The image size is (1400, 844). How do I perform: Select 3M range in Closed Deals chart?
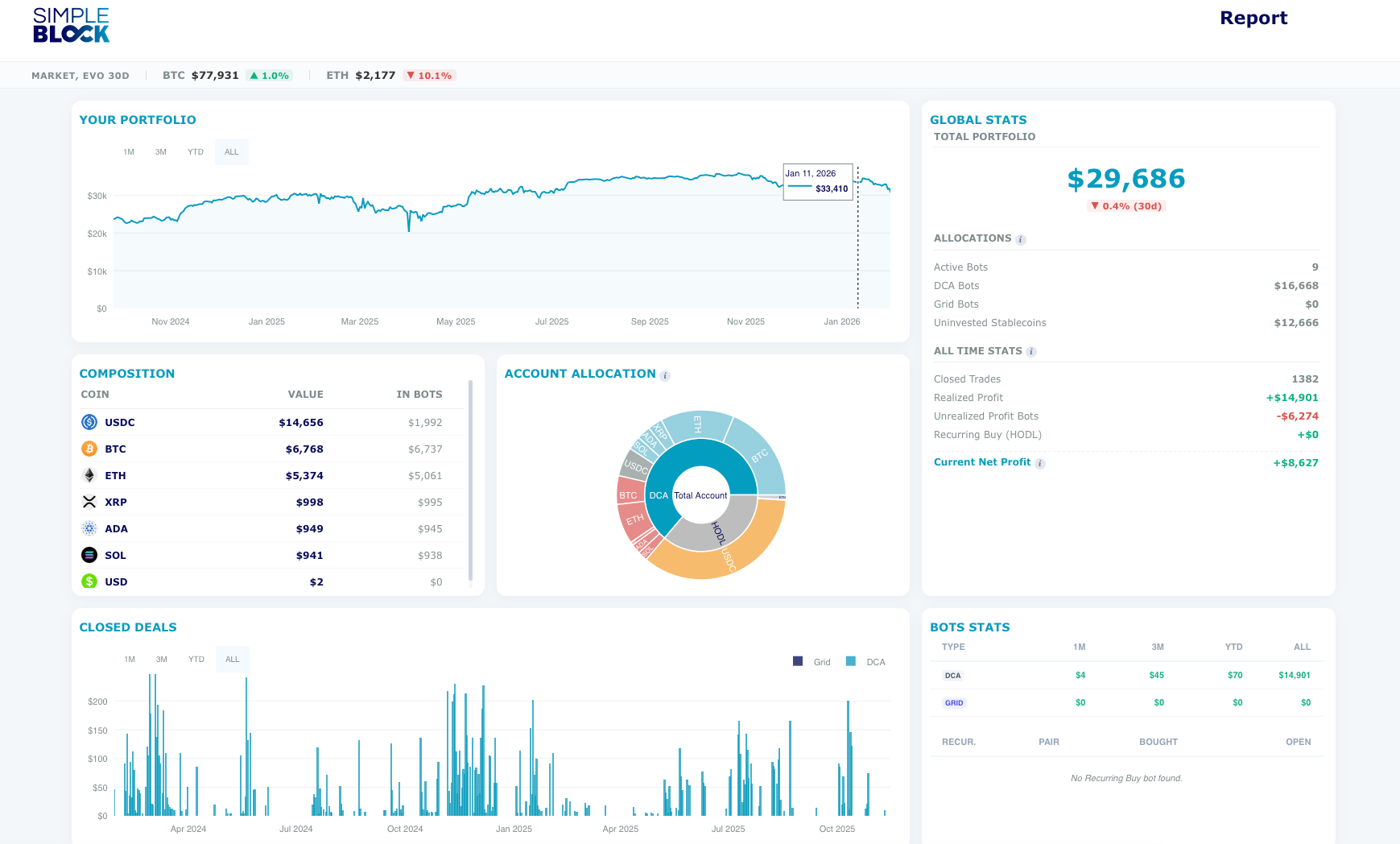[x=162, y=660]
